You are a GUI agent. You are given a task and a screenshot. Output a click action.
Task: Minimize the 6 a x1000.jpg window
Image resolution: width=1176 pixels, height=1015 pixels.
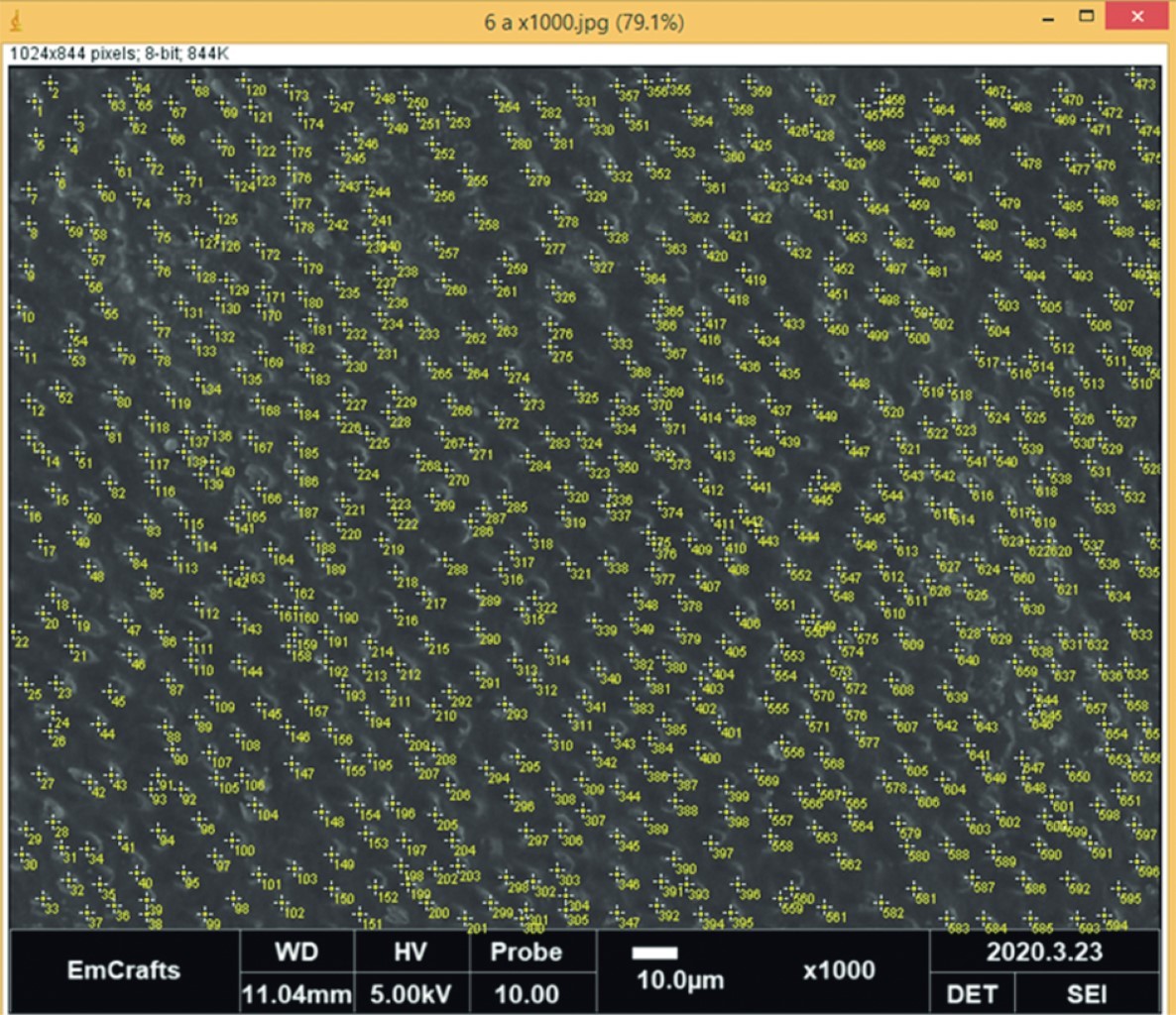click(x=1048, y=19)
